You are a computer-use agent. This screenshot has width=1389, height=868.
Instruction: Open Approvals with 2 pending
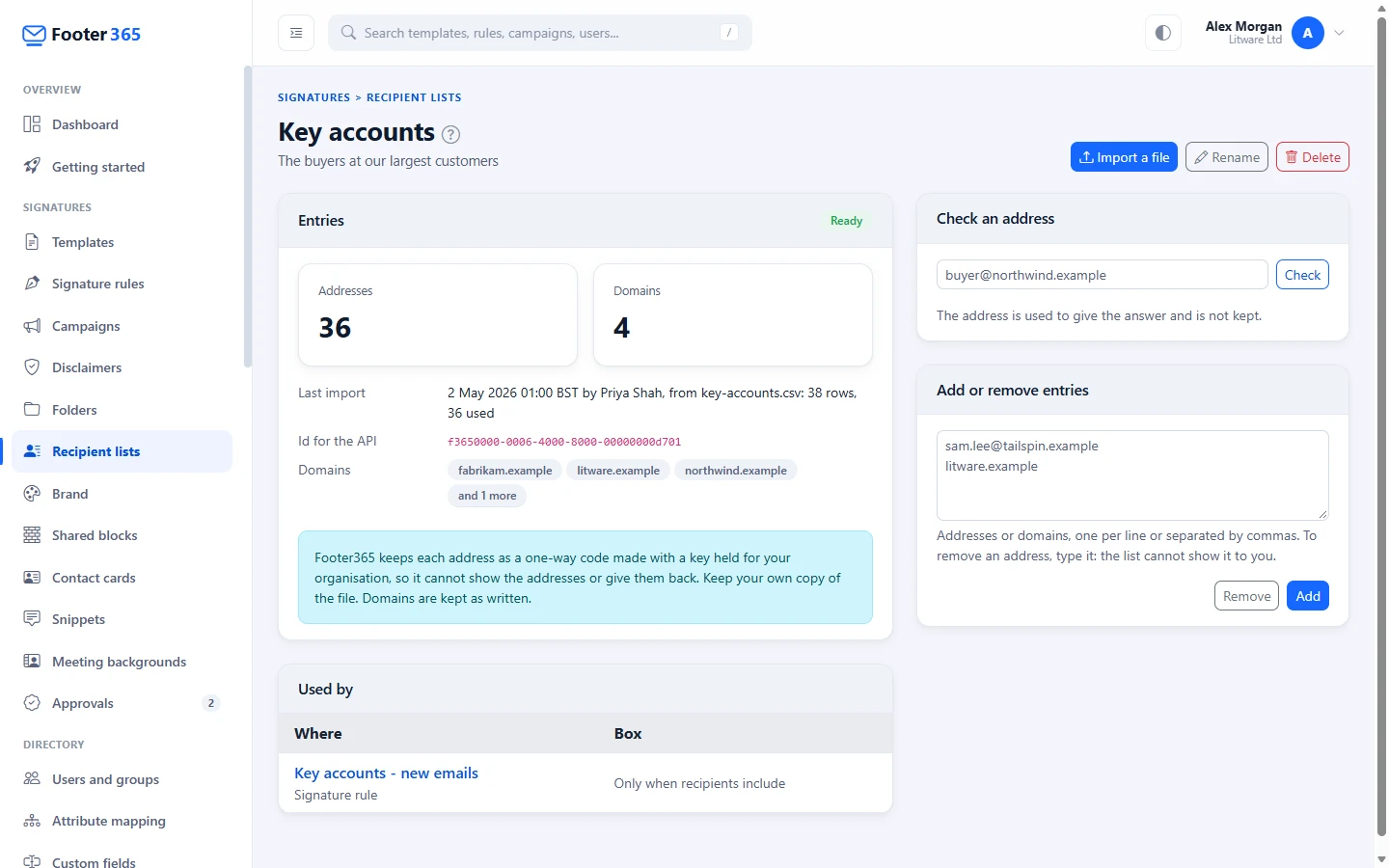[x=123, y=703]
